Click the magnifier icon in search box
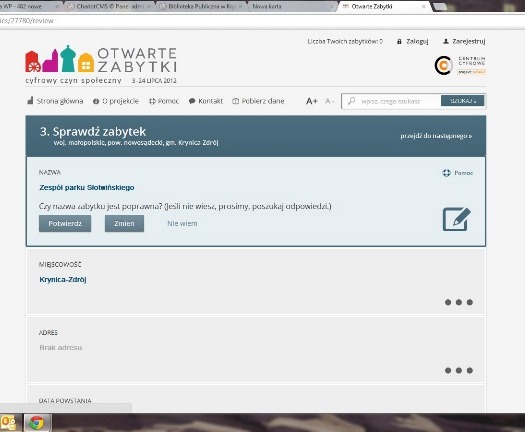The height and width of the screenshot is (432, 525). [x=351, y=101]
